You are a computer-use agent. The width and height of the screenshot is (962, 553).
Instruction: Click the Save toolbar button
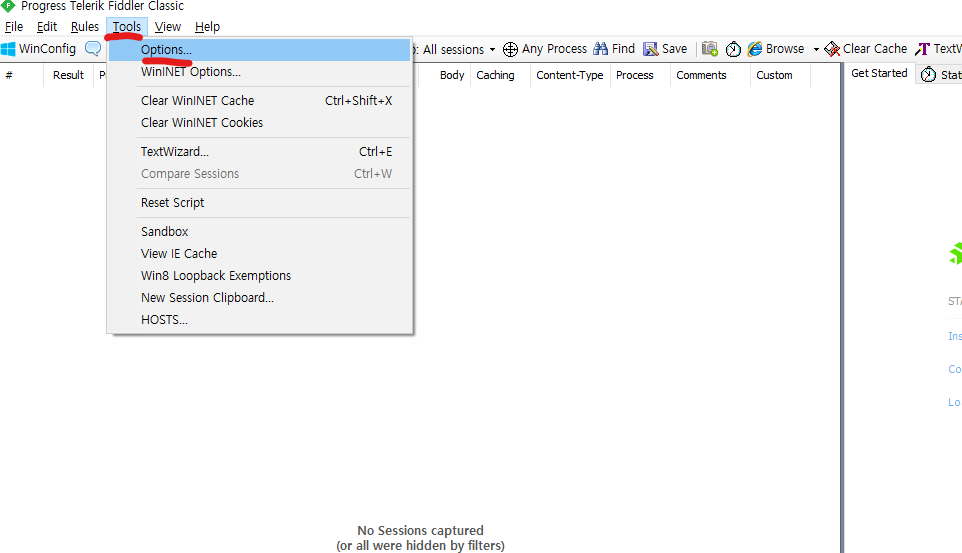665,49
